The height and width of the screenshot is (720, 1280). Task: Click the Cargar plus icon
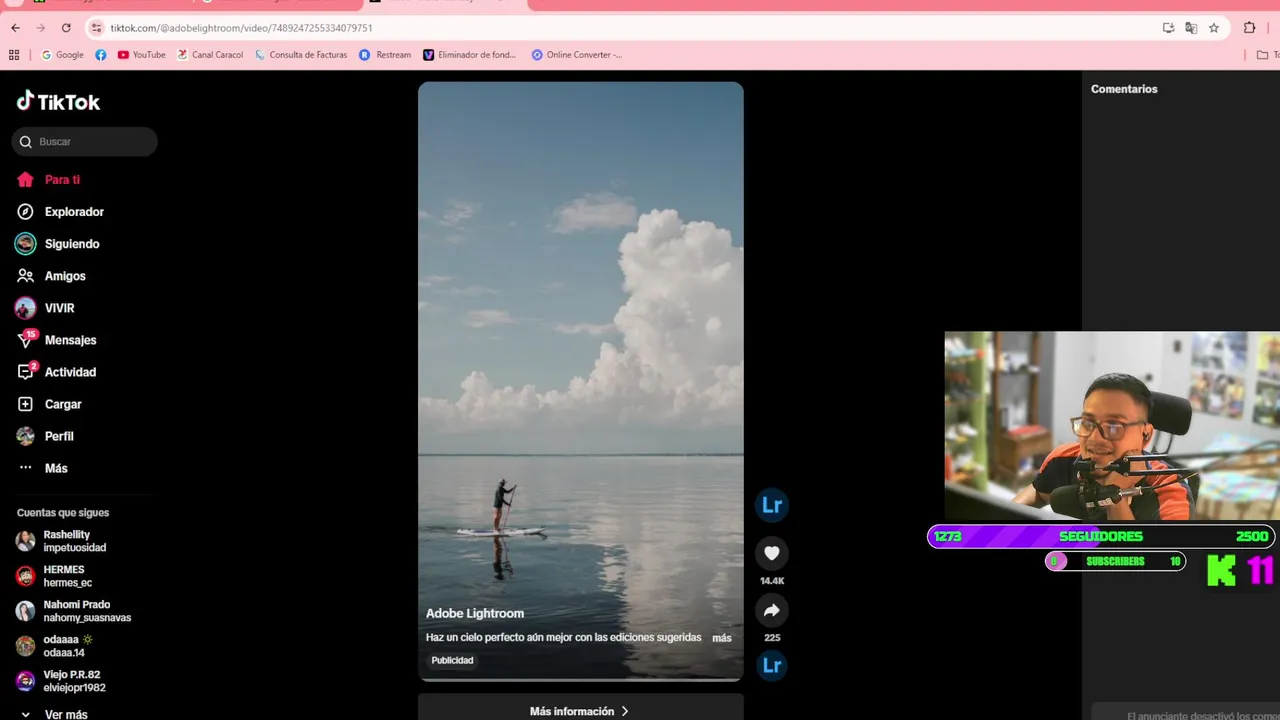point(25,404)
